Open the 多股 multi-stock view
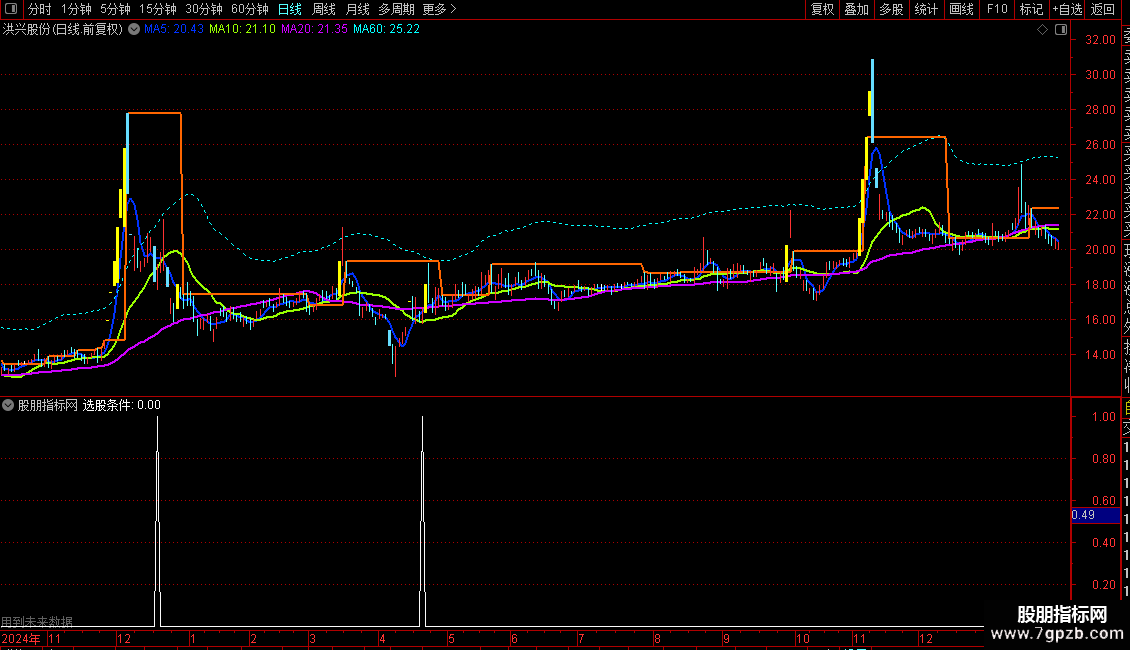This screenshot has width=1130, height=650. coord(891,9)
